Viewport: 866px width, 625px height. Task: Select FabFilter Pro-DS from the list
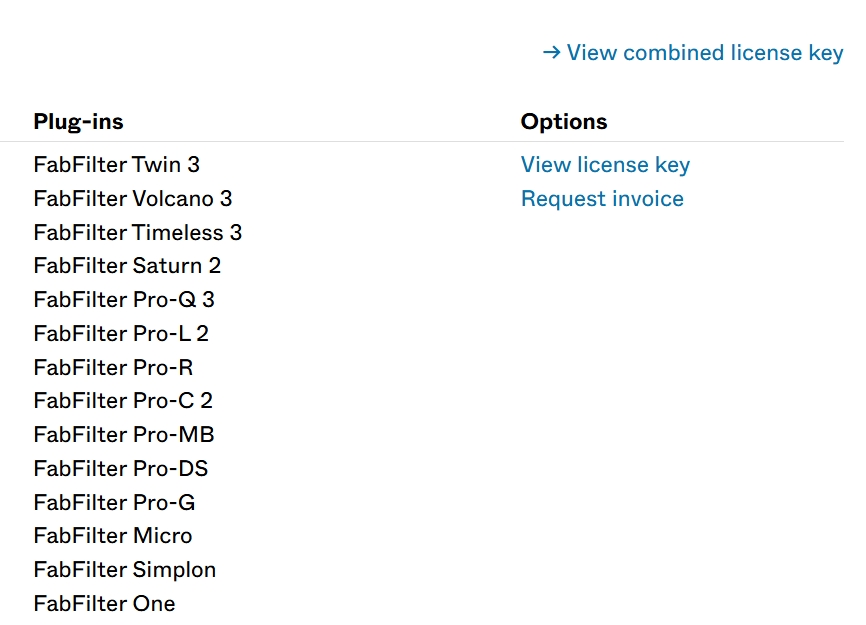click(121, 469)
